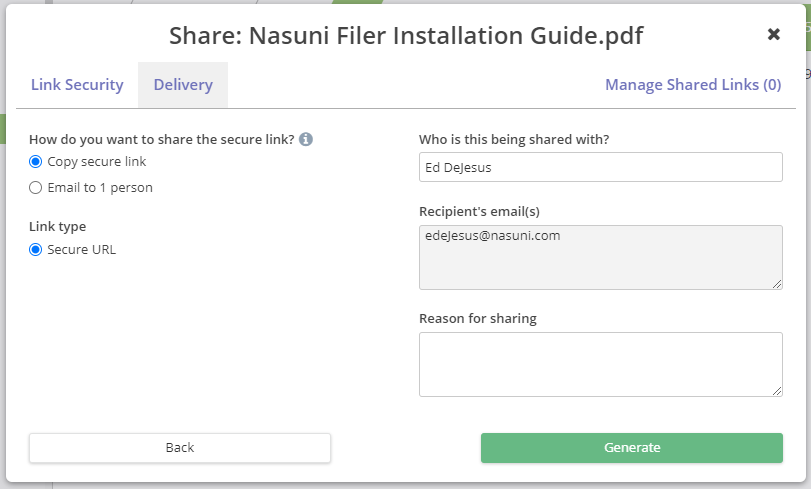Select the Copy secure link option
The image size is (811, 489).
[36, 162]
